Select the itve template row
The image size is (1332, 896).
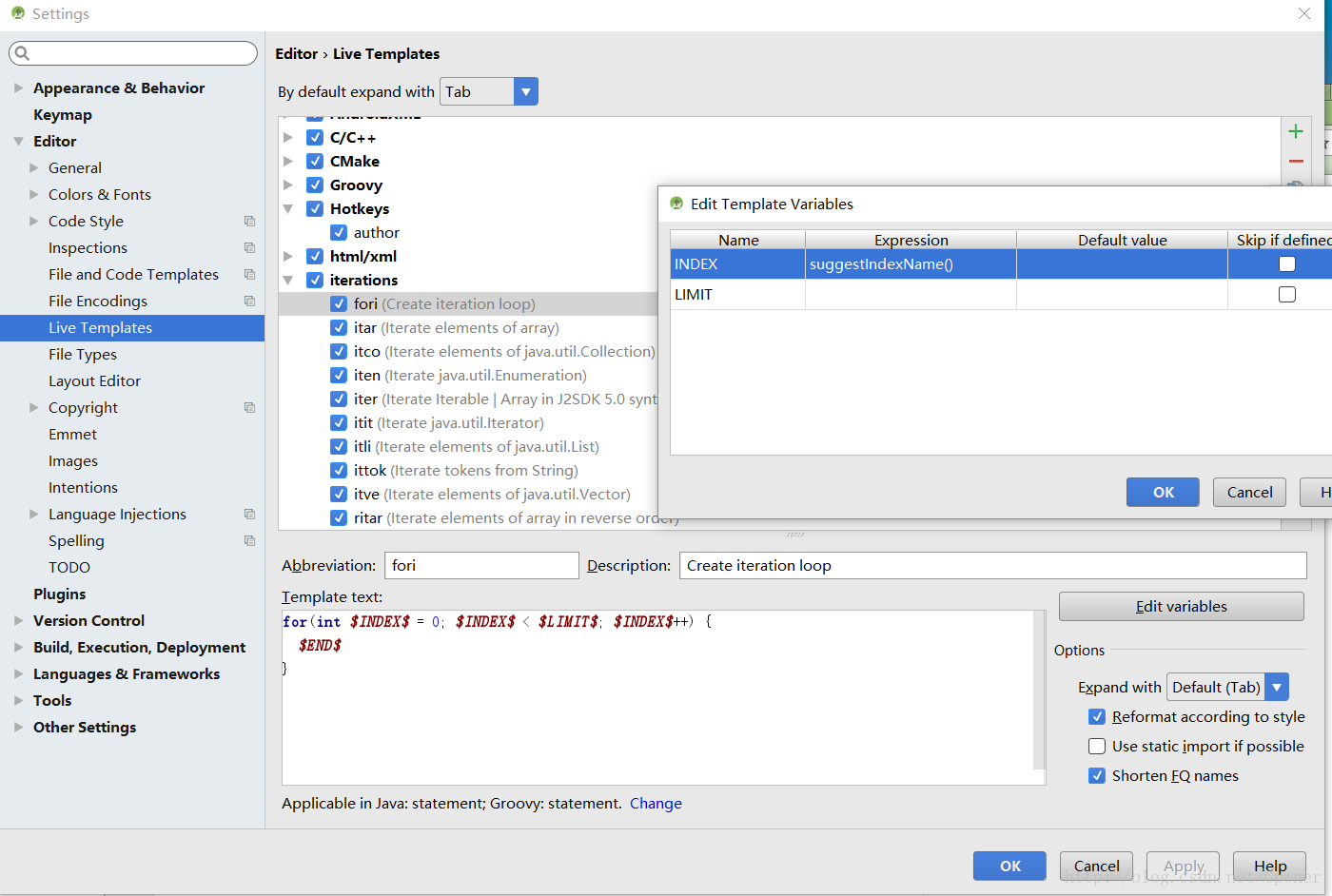coord(492,494)
